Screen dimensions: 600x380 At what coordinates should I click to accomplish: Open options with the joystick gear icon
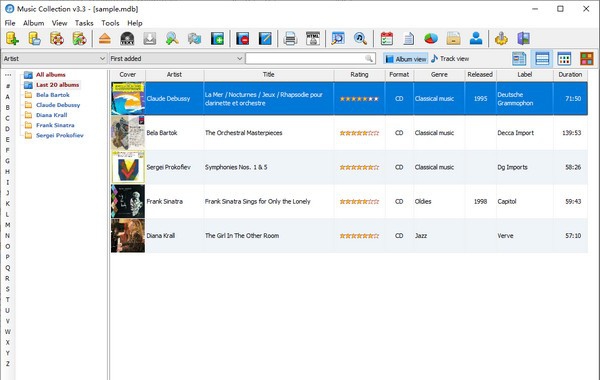(501, 39)
